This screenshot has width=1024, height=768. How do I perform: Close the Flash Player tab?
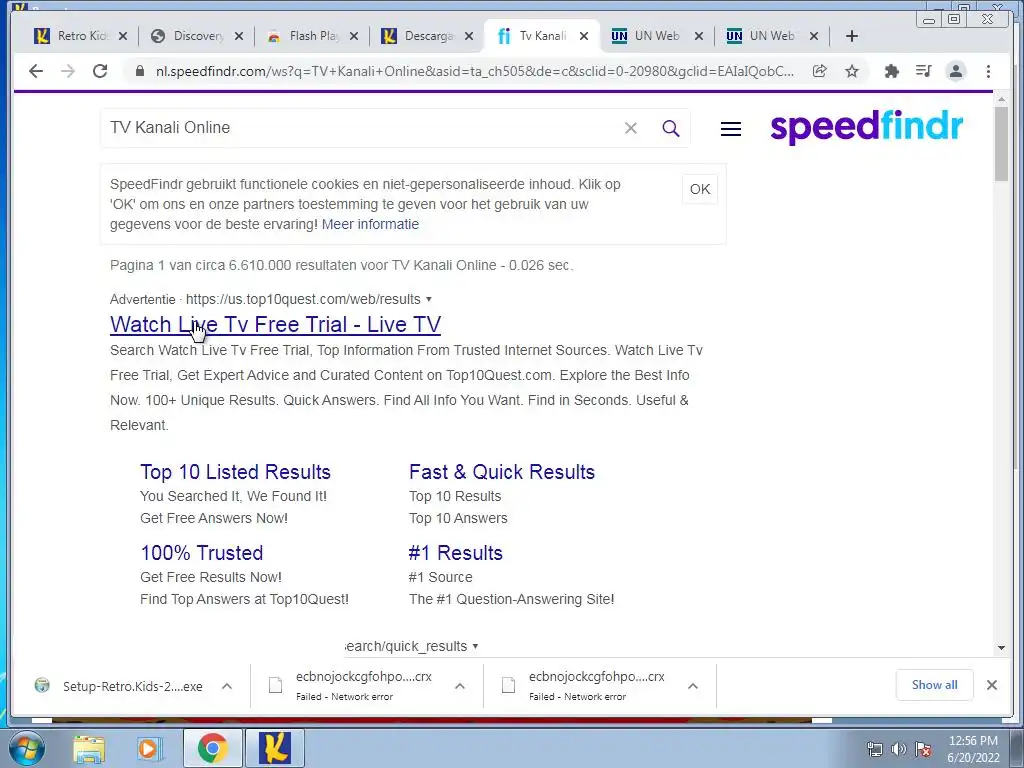(x=354, y=36)
